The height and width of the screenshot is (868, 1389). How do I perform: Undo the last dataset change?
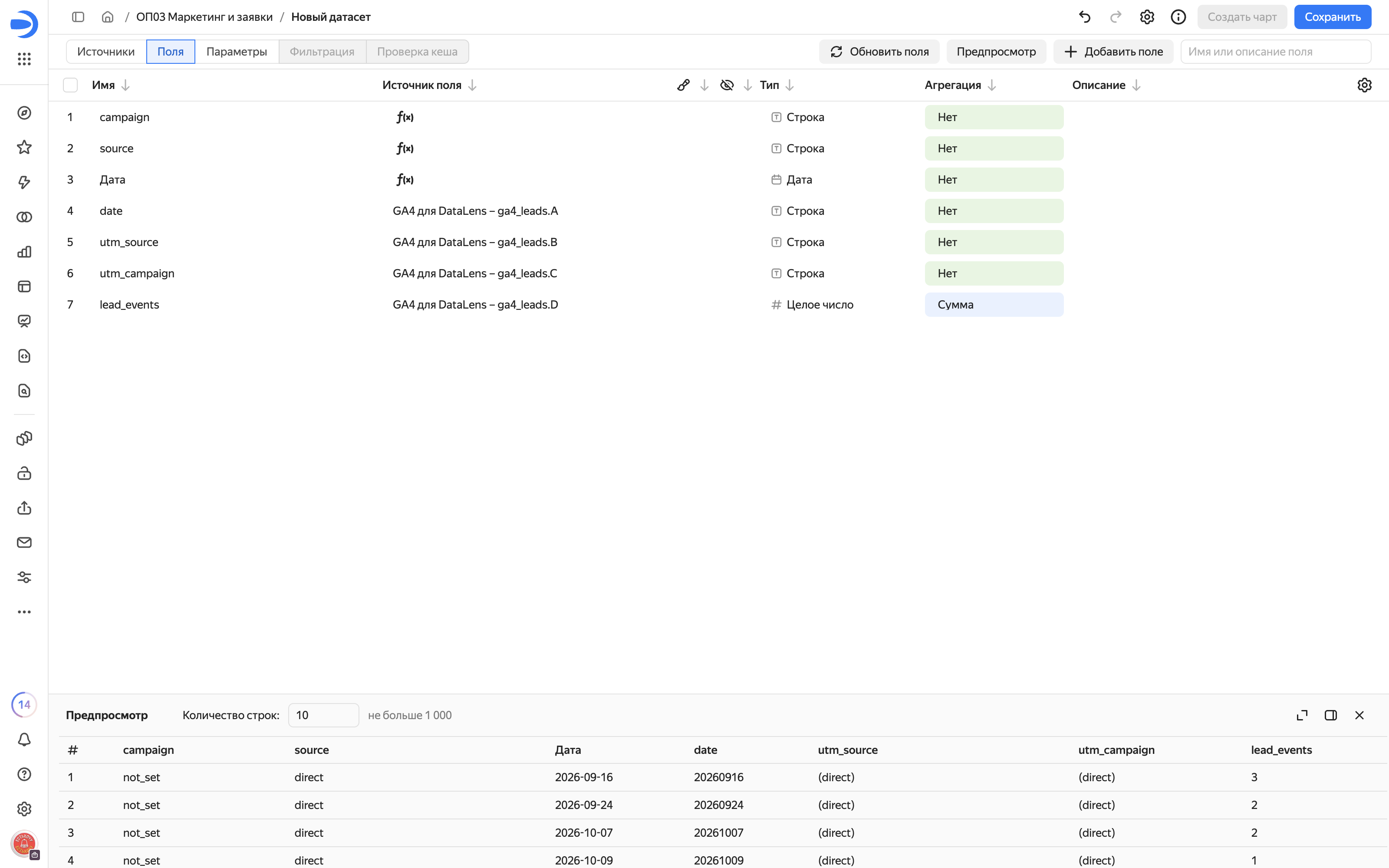click(1084, 16)
